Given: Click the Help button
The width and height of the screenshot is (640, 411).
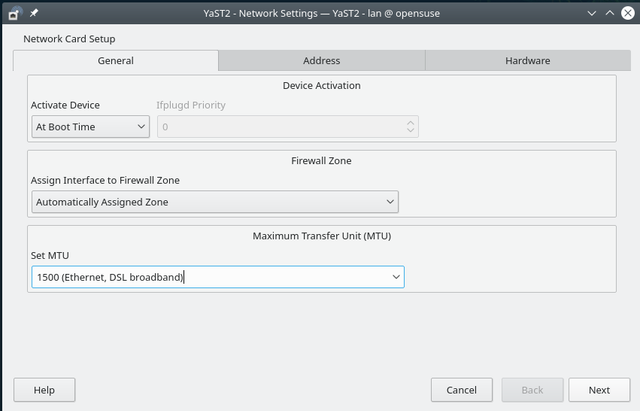Looking at the screenshot, I should coord(44,390).
